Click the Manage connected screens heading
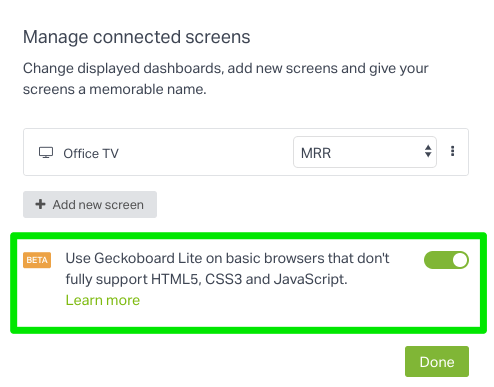Image resolution: width=494 pixels, height=387 pixels. pyautogui.click(x=136, y=37)
